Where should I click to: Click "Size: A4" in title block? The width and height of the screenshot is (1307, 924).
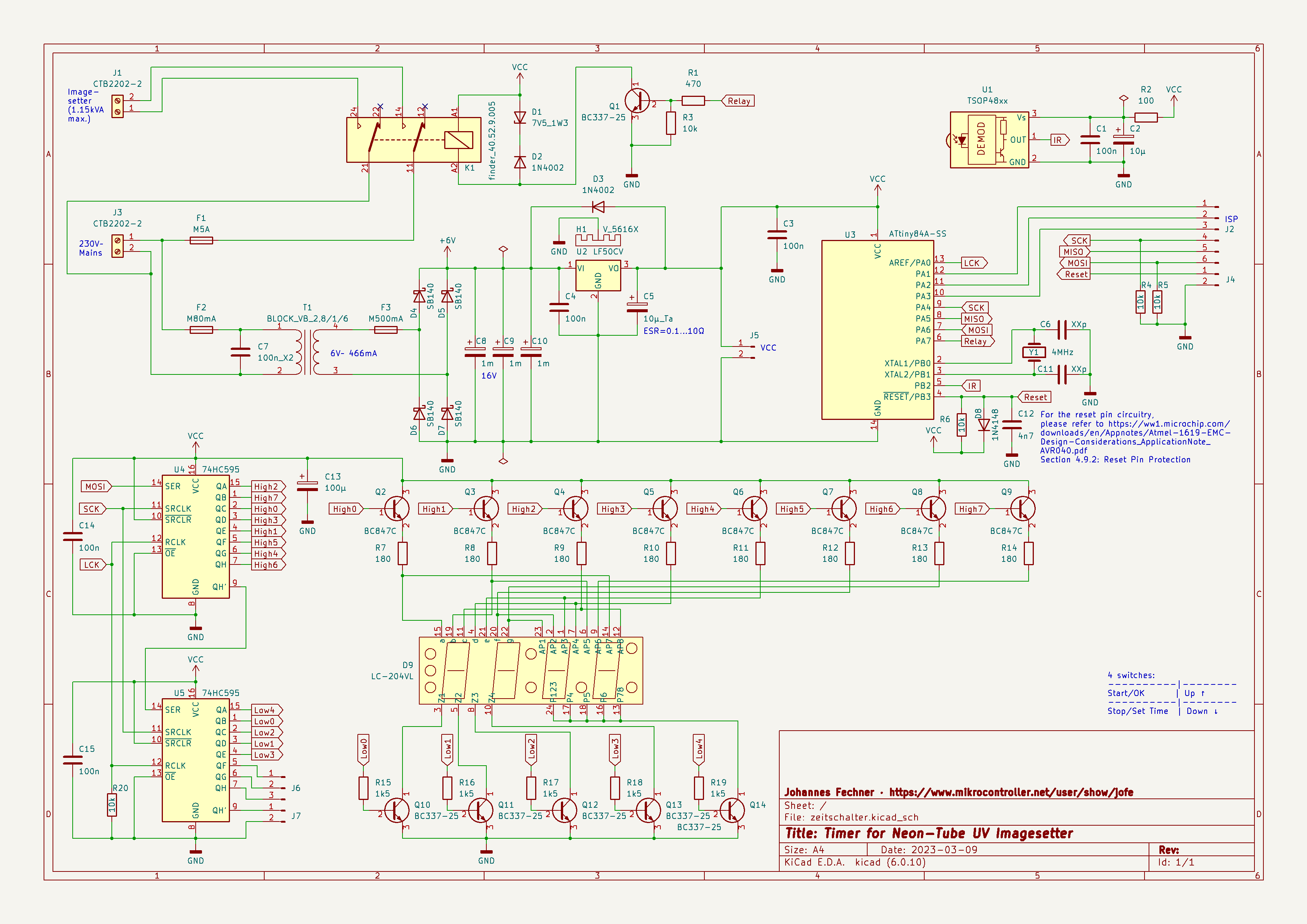[804, 849]
